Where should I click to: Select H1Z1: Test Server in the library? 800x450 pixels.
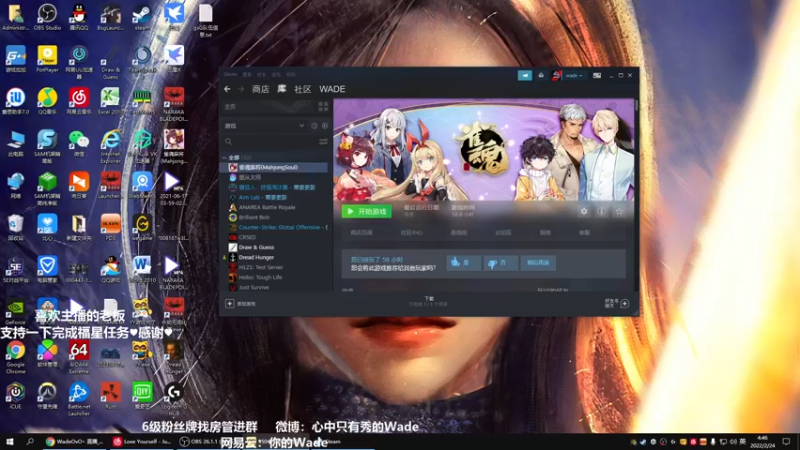(x=276, y=267)
